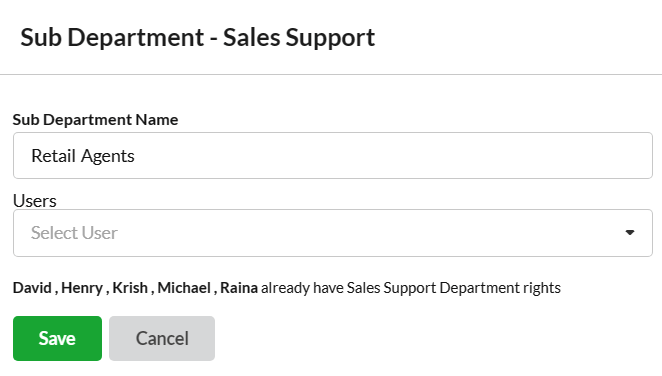Click the Select User placeholder text
Image resolution: width=662 pixels, height=376 pixels.
click(74, 233)
